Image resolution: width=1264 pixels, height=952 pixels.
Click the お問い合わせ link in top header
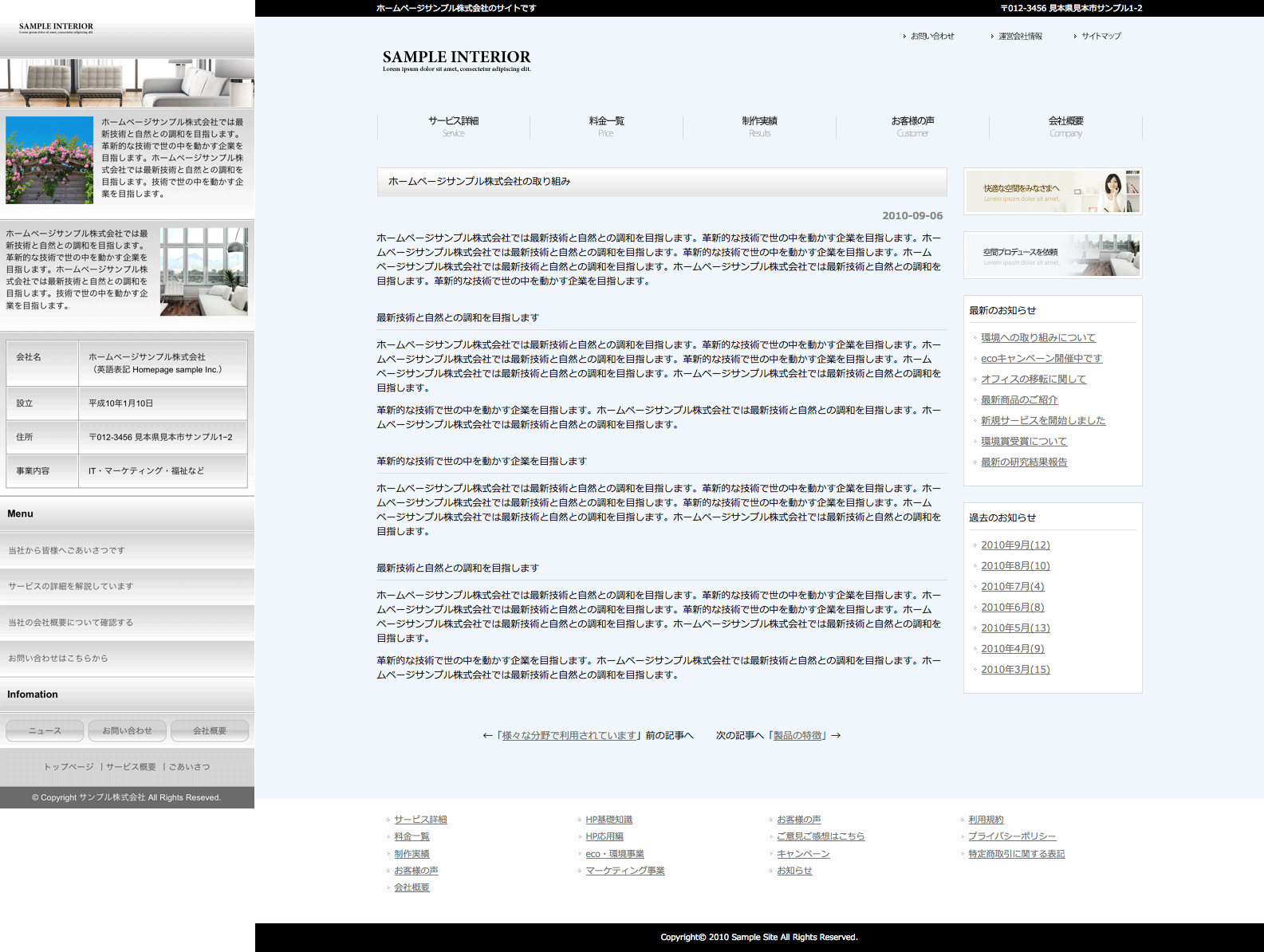[932, 36]
